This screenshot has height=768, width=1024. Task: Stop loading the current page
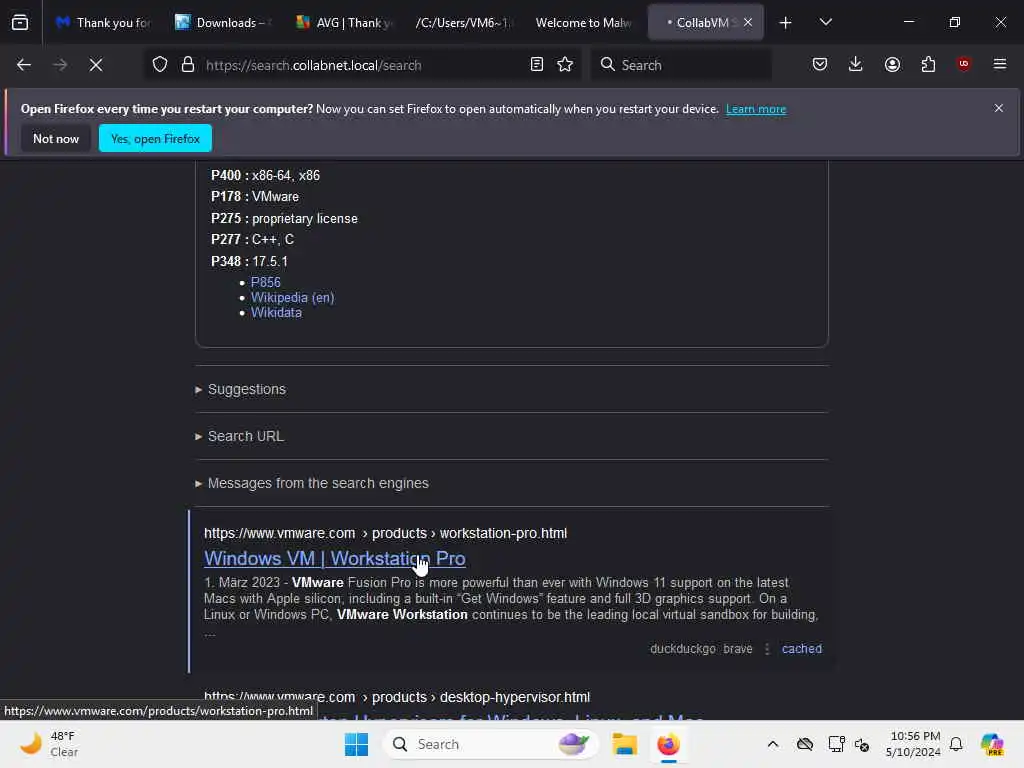[96, 65]
